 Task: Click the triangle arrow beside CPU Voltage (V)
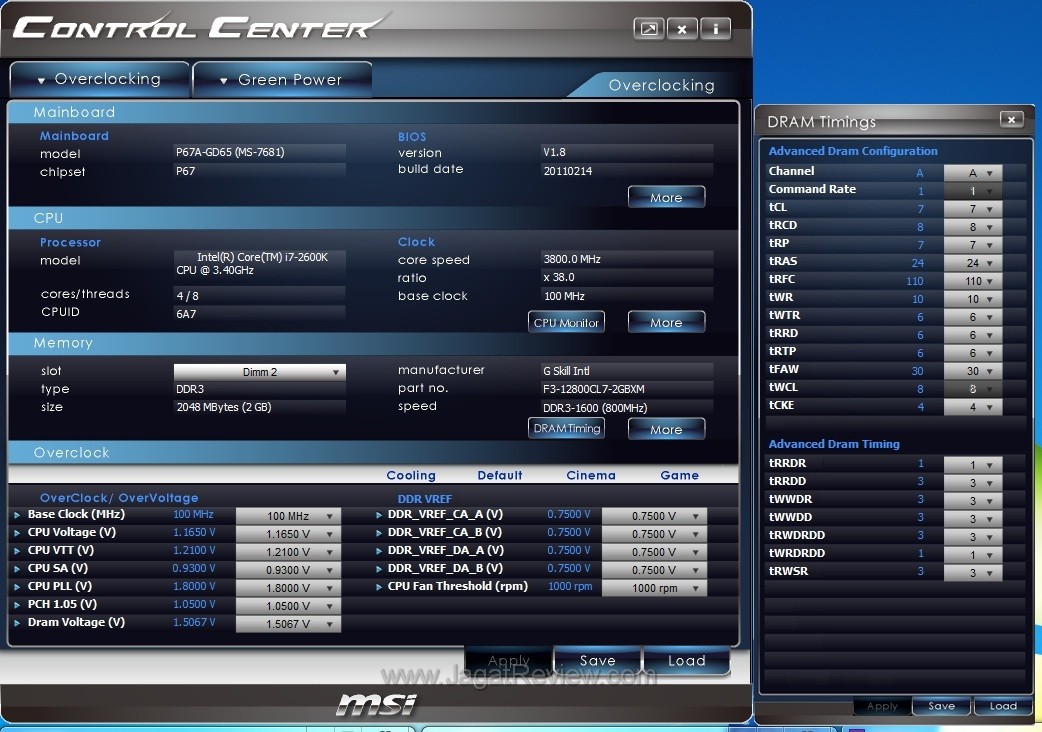(x=17, y=533)
